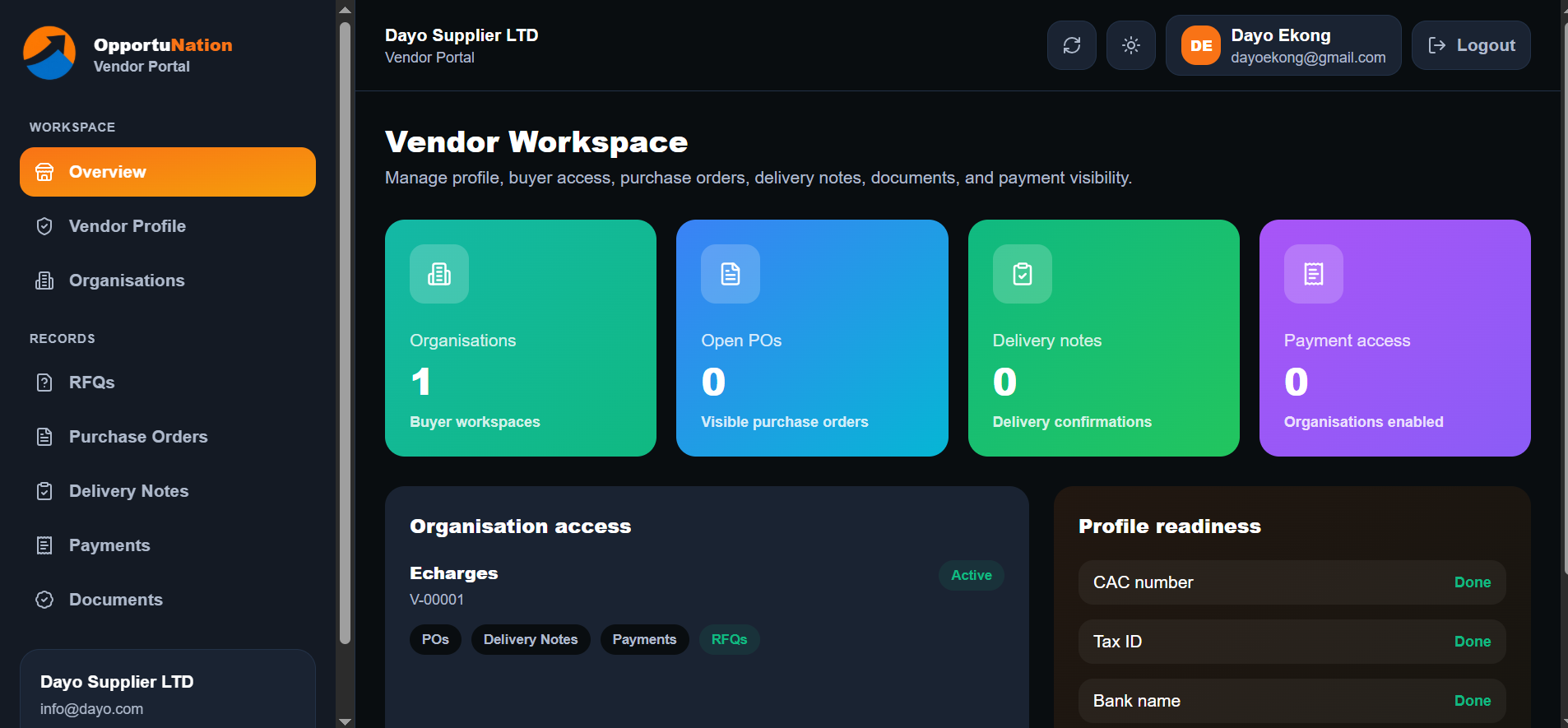Open Vendor Profile in the sidebar
The image size is (1568, 728).
pos(168,226)
